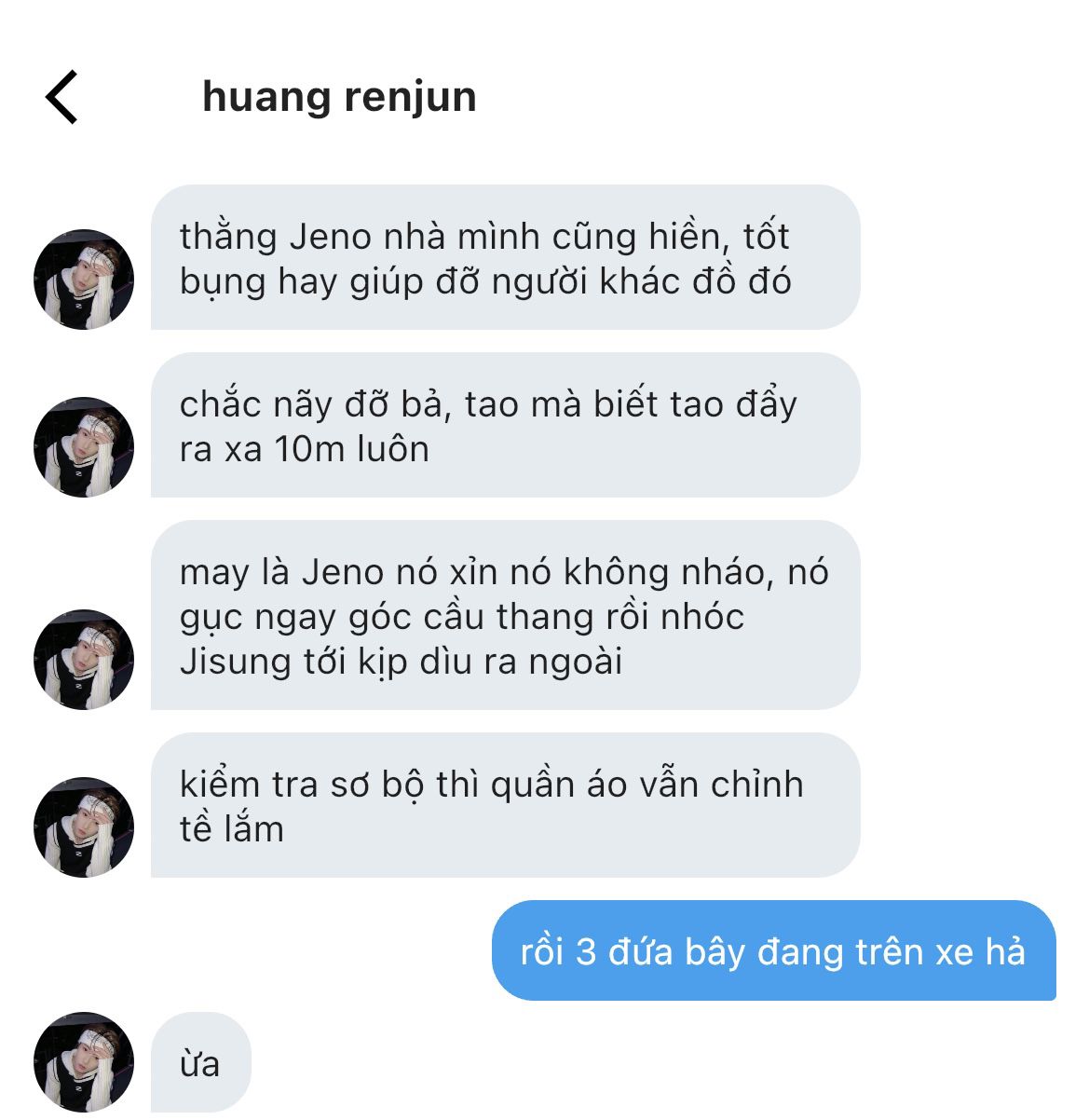Open the huang renjun chat title
The width and height of the screenshot is (1089, 1120).
(339, 98)
